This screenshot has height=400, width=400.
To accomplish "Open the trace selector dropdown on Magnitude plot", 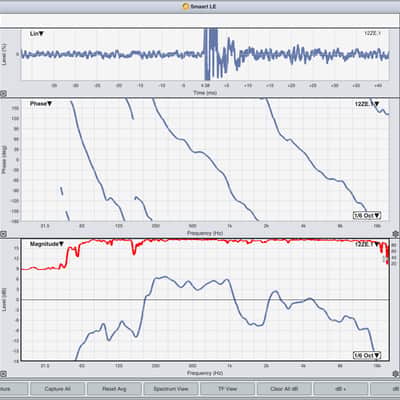I will (x=367, y=244).
